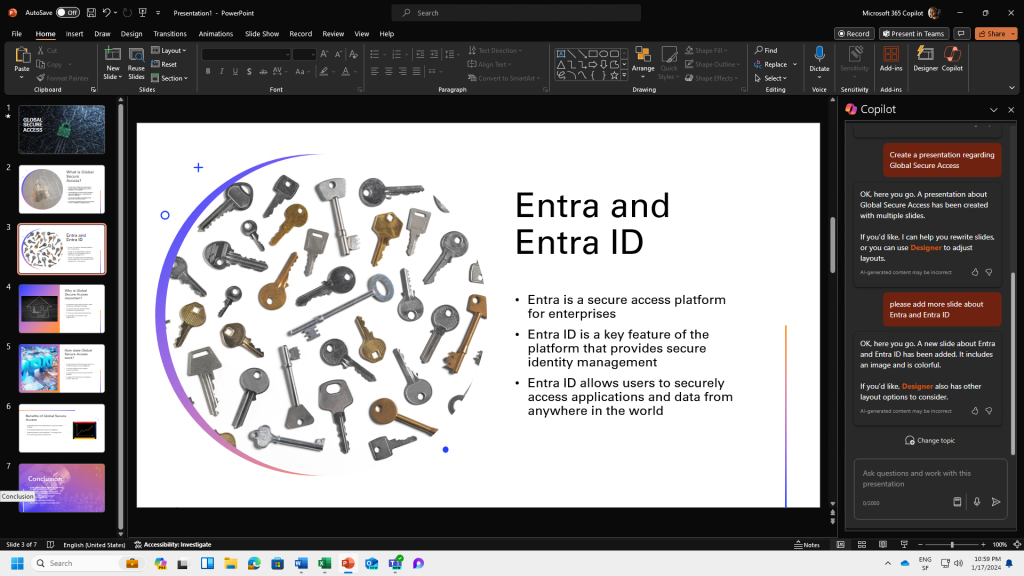Toggle Bold formatting
Image resolution: width=1024 pixels, height=576 pixels.
click(x=208, y=71)
